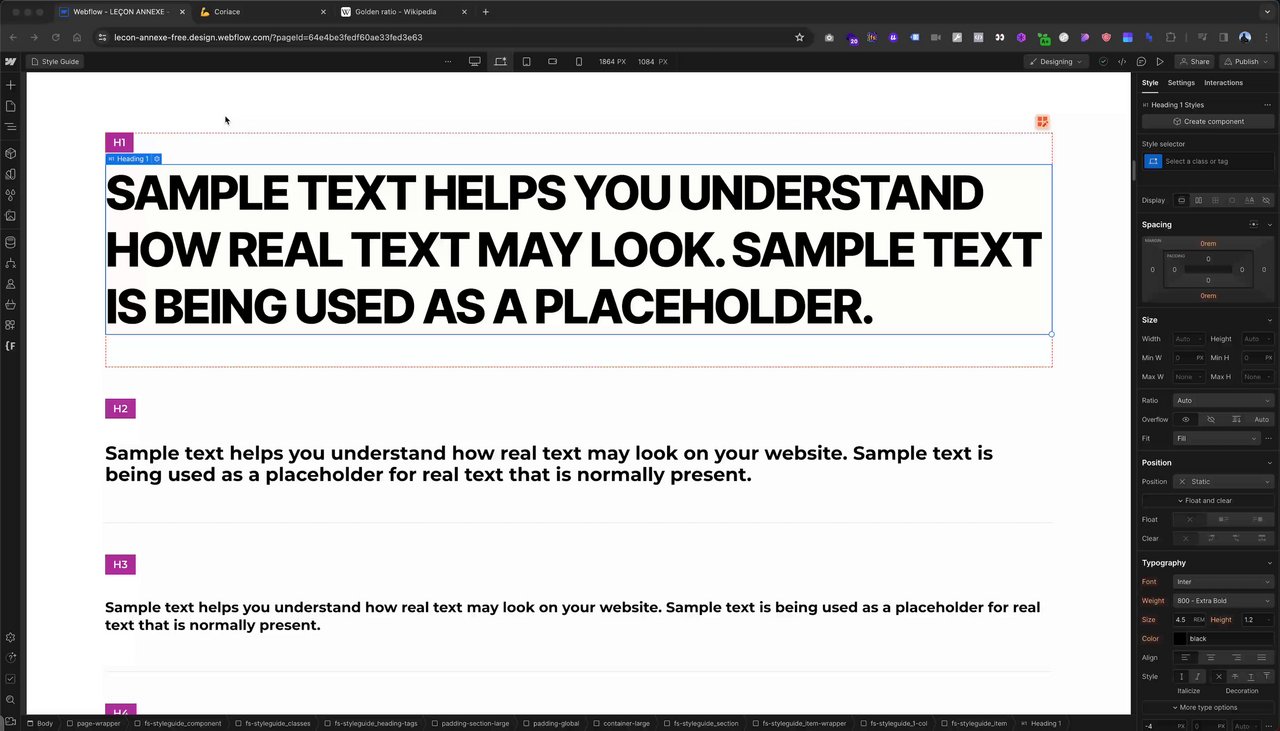Open the Assets image icon panel
Screen dimensions: 1280x731
11,215
